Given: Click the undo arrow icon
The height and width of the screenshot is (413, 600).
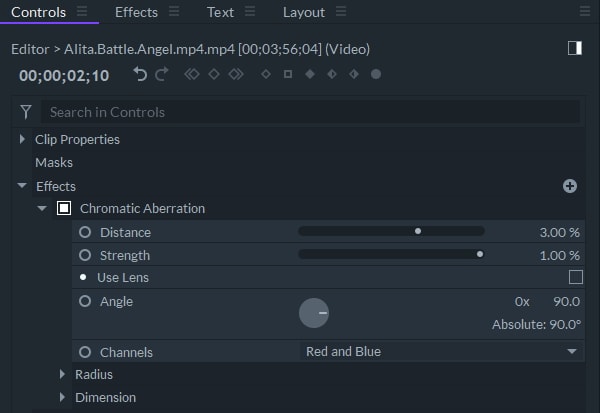Looking at the screenshot, I should tap(141, 74).
